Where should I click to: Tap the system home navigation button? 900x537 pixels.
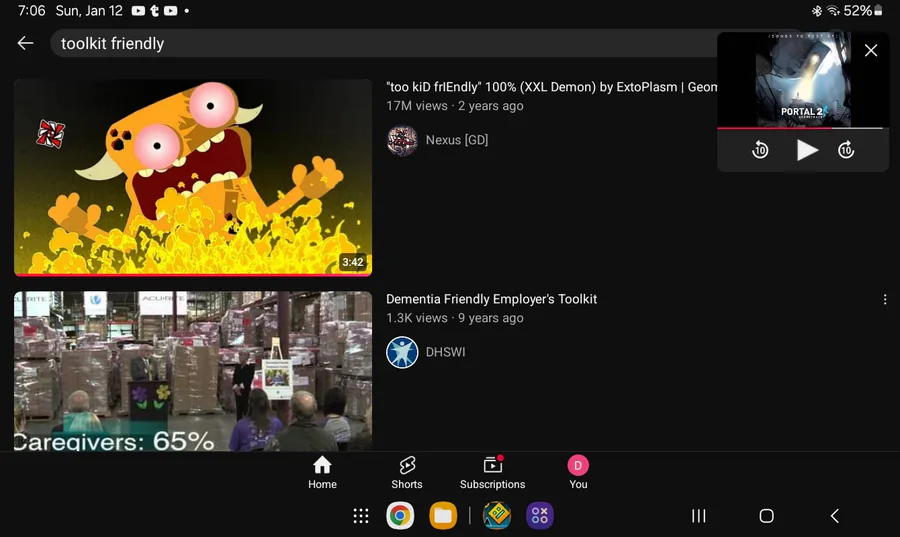pos(766,516)
